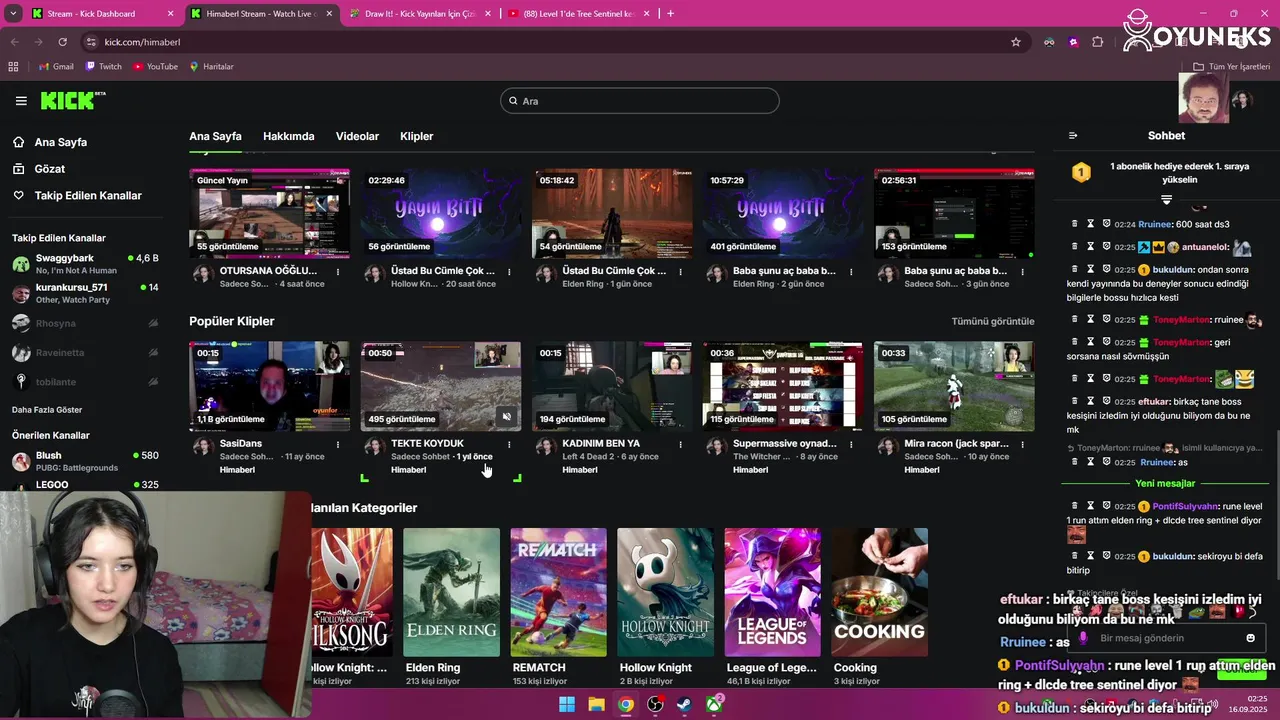Open YouTube bookmark
Image resolution: width=1280 pixels, height=720 pixels.
click(155, 67)
